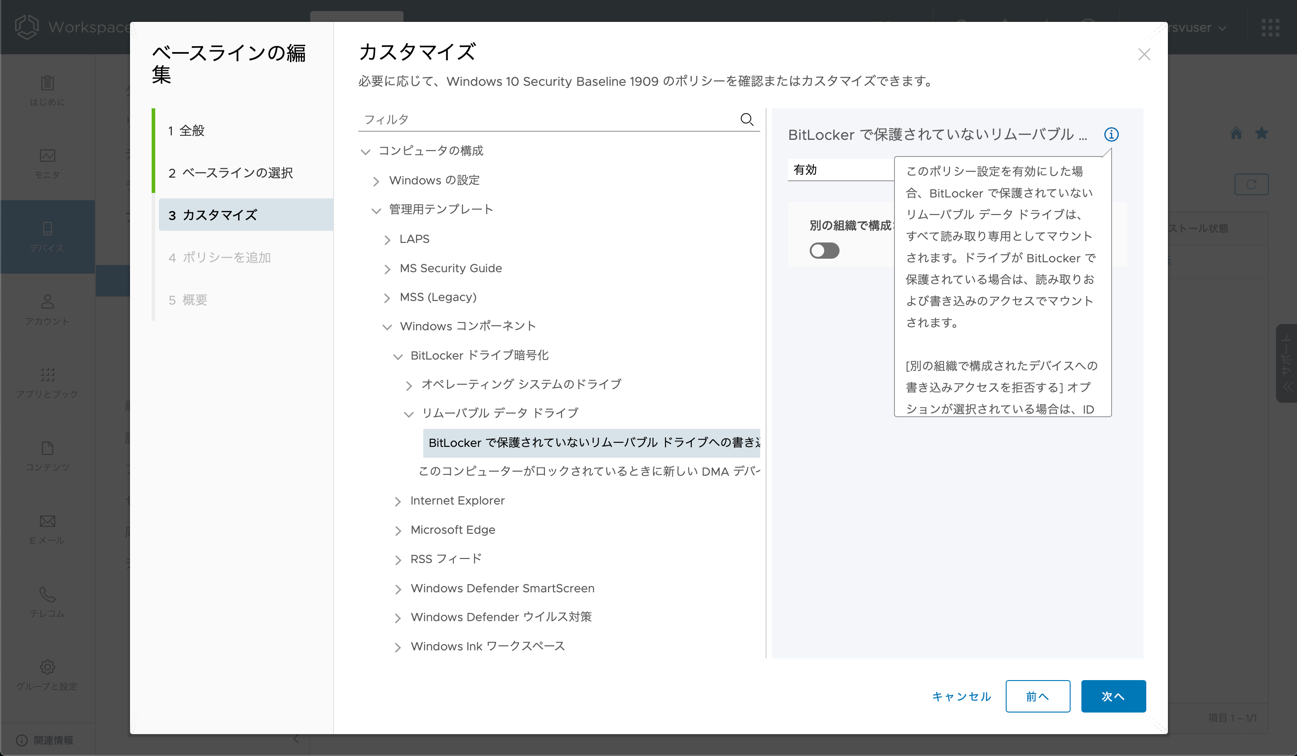This screenshot has width=1297, height=756.
Task: Collapse the 管理用テンプレート node
Action: [x=377, y=210]
